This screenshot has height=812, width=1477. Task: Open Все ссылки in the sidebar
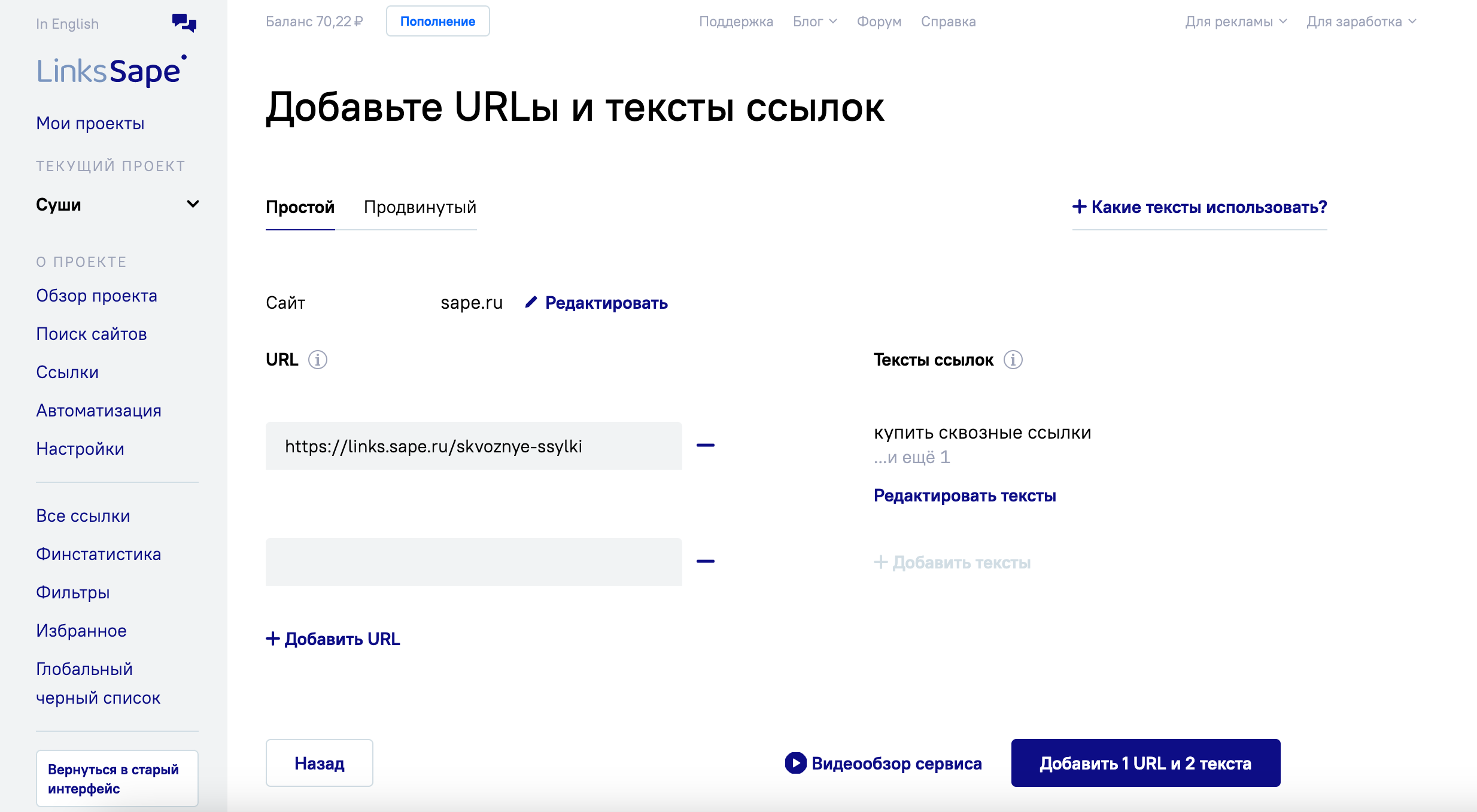[x=83, y=516]
